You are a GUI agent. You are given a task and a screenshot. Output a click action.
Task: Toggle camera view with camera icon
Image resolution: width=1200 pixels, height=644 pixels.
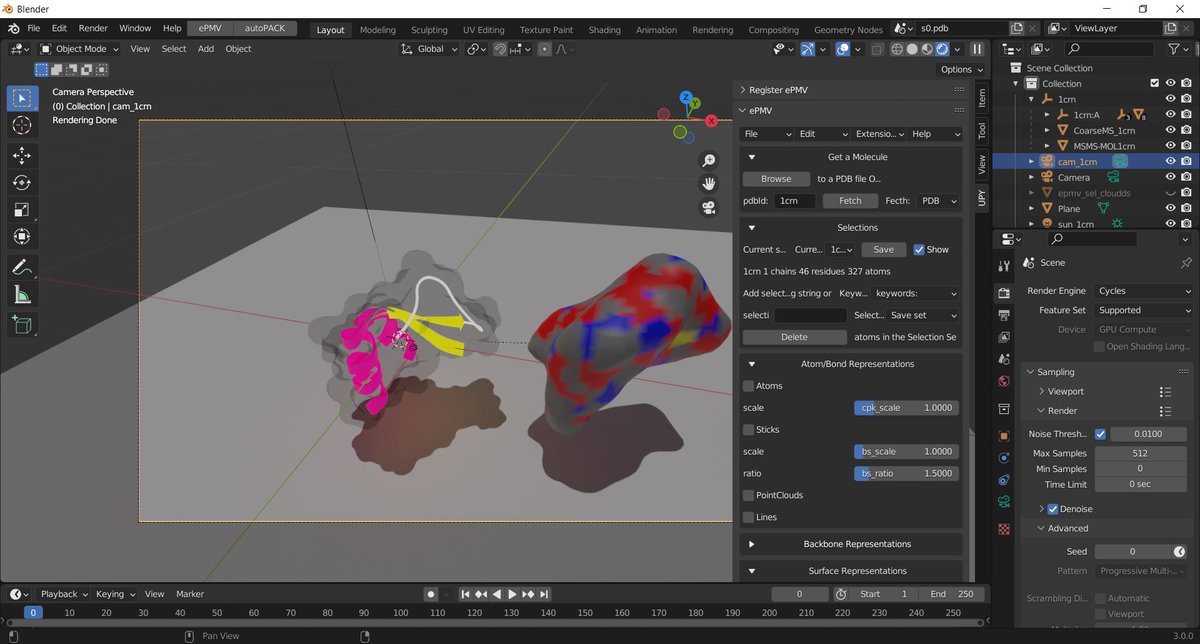click(709, 208)
